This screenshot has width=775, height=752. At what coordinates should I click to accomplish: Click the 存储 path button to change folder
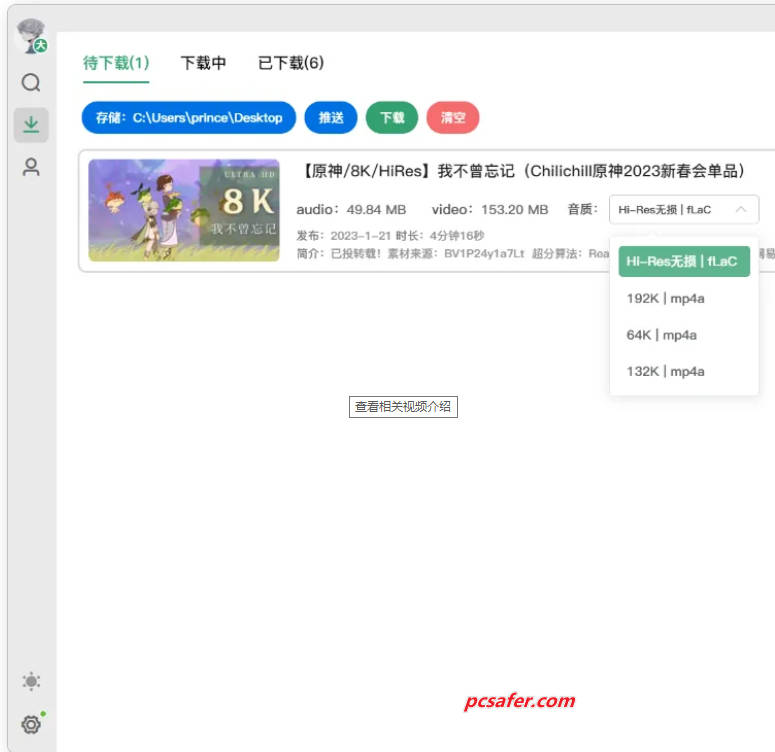tap(189, 118)
